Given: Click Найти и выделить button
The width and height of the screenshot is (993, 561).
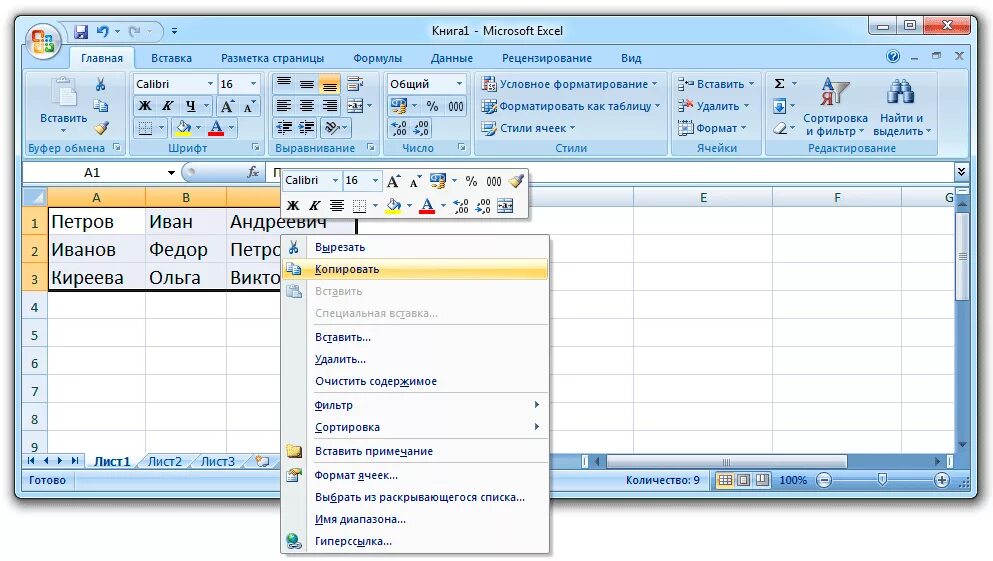Looking at the screenshot, I should (x=902, y=106).
